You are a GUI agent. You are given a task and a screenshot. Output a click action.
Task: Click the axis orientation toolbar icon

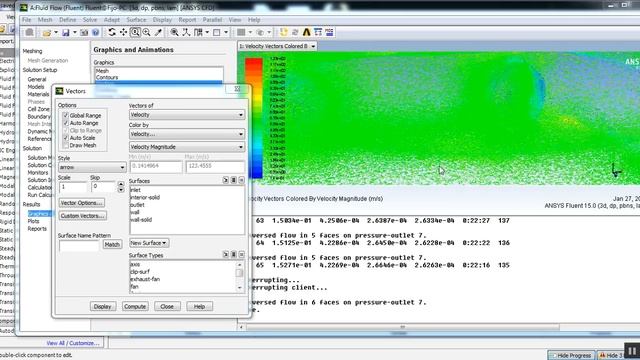(x=186, y=32)
